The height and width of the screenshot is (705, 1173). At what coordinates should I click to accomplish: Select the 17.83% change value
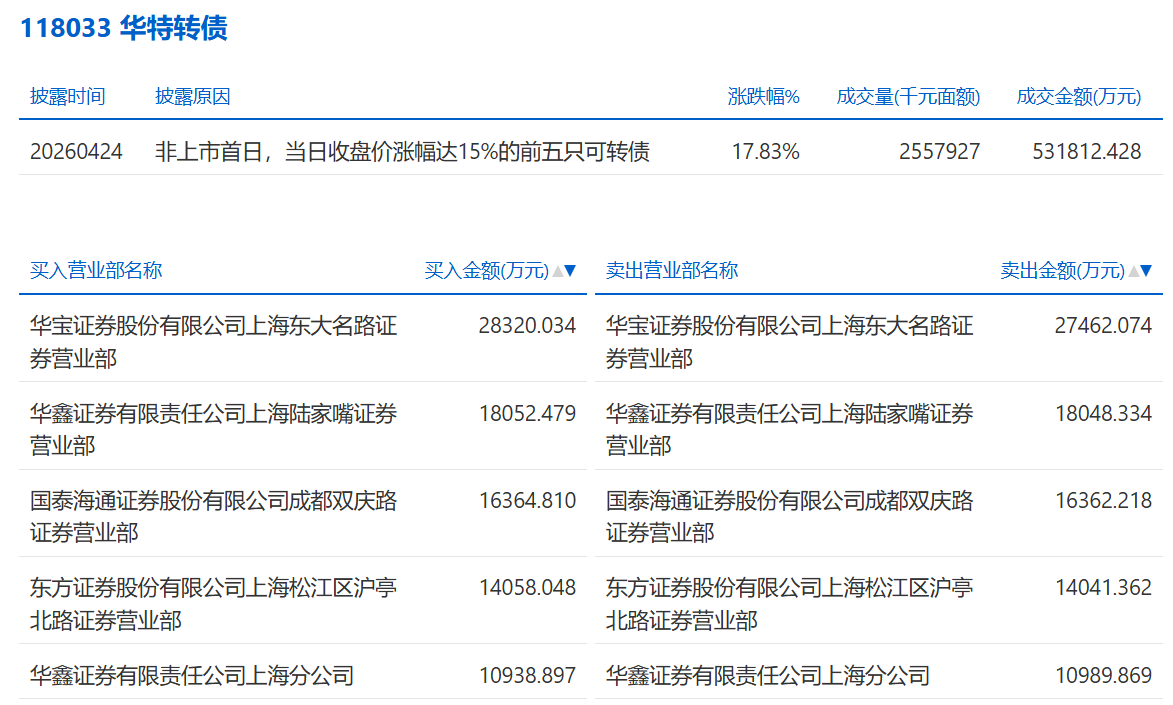click(765, 152)
